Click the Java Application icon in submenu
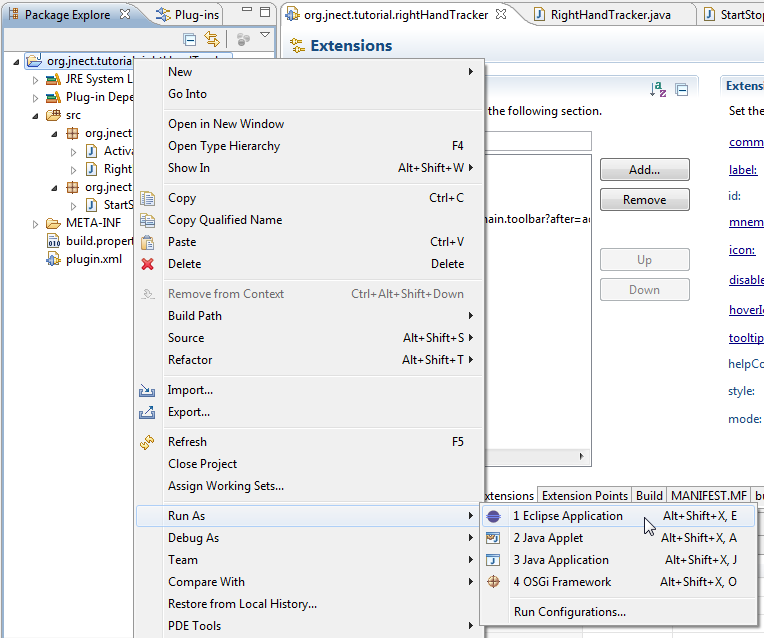The image size is (764, 638). (493, 560)
